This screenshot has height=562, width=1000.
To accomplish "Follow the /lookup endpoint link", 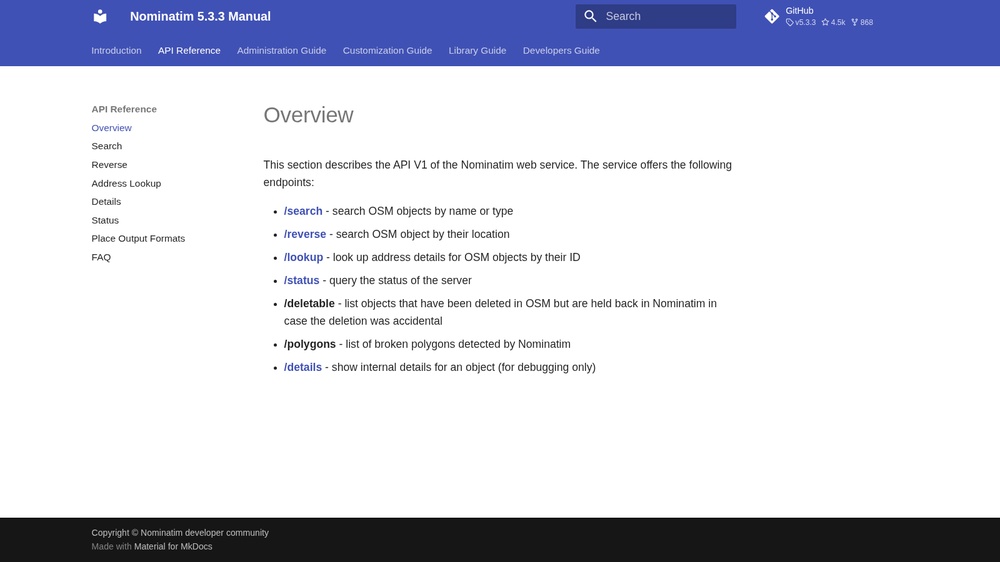I will pyautogui.click(x=304, y=257).
